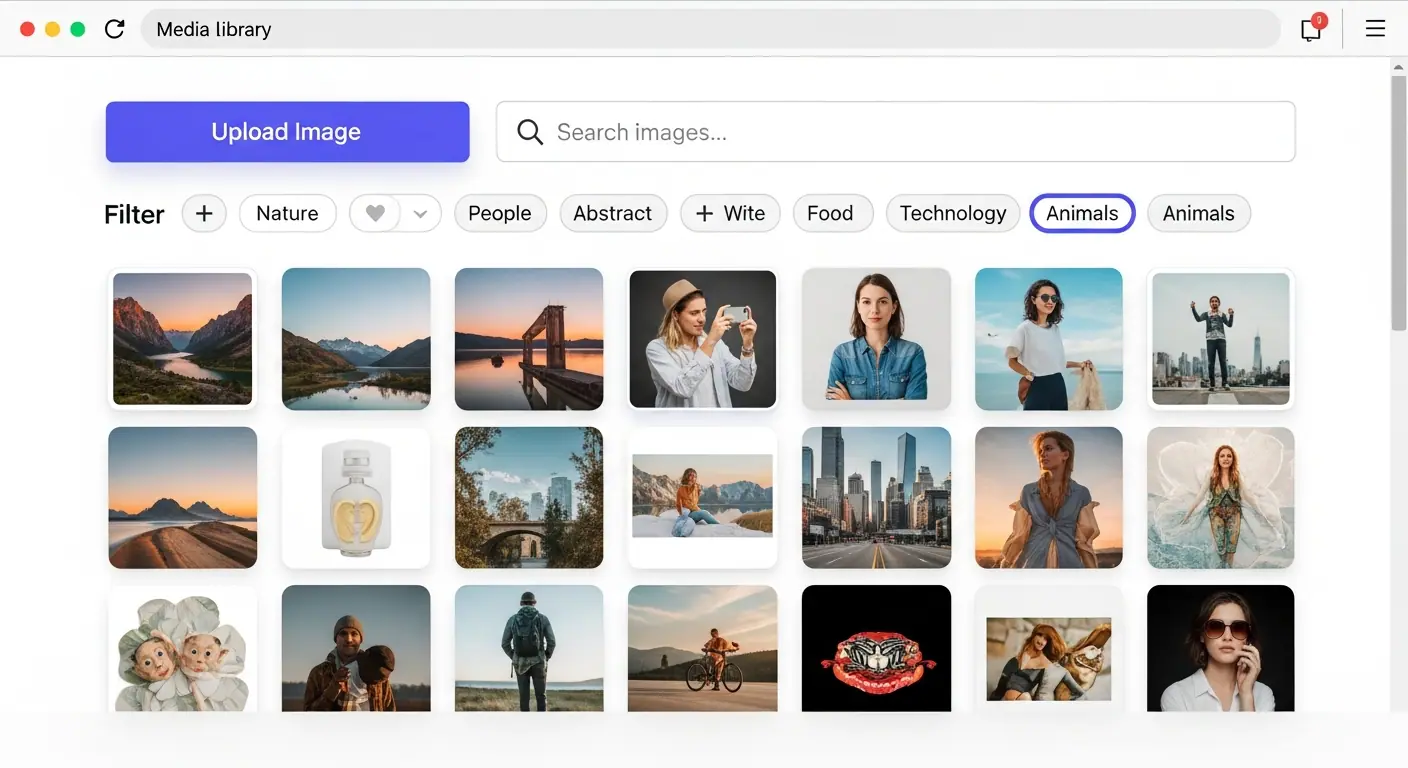Click the browser reload icon
Screen dimensions: 1408x768
click(x=114, y=29)
